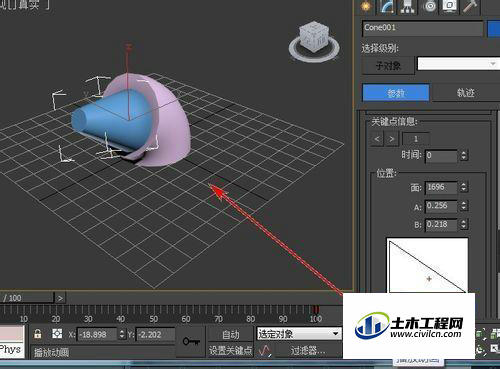Open the default in/out tangents curve icon
Image resolution: width=500 pixels, height=369 pixels.
pyautogui.click(x=264, y=351)
